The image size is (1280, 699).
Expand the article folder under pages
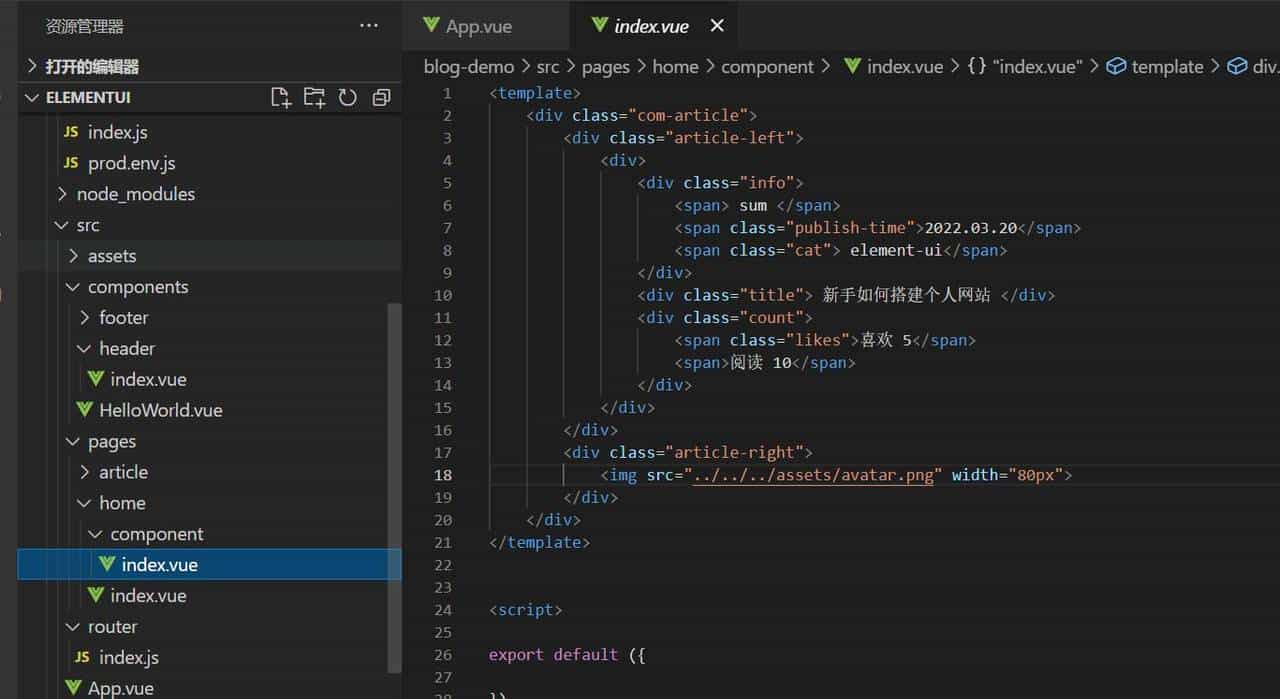tap(85, 472)
